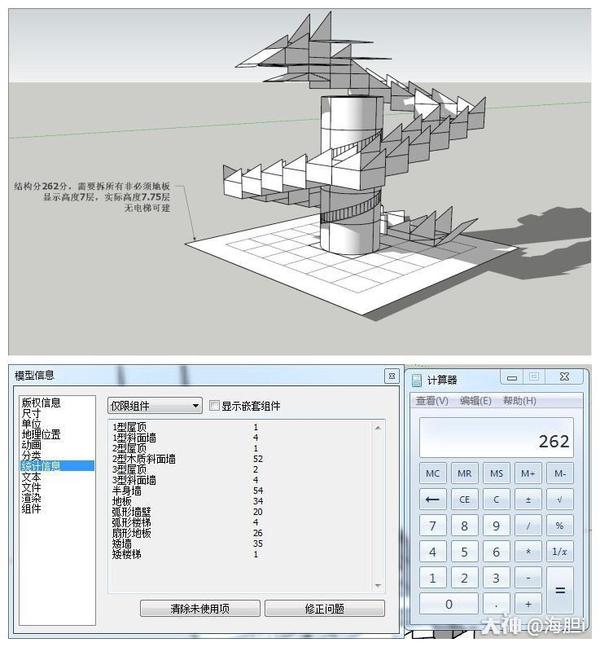Open the 仅限组件 dropdown
Viewport: 600px width, 647px height.
154,406
